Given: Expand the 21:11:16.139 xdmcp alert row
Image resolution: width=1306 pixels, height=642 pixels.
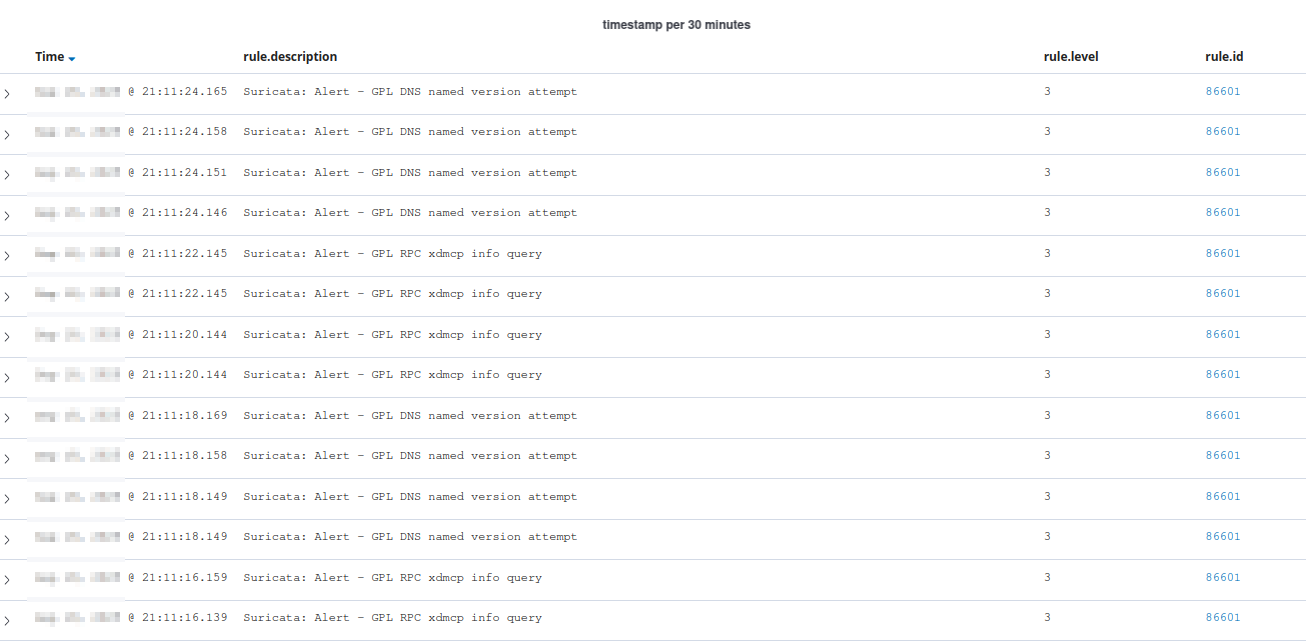Looking at the screenshot, I should pyautogui.click(x=7, y=620).
